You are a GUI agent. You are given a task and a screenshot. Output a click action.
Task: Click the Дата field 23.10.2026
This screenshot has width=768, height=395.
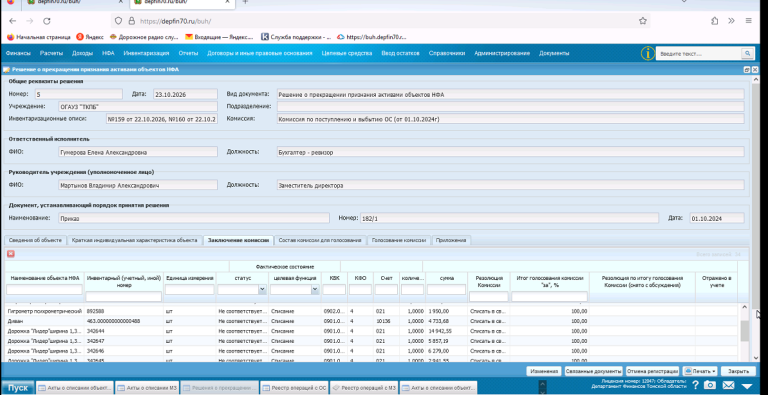click(185, 94)
